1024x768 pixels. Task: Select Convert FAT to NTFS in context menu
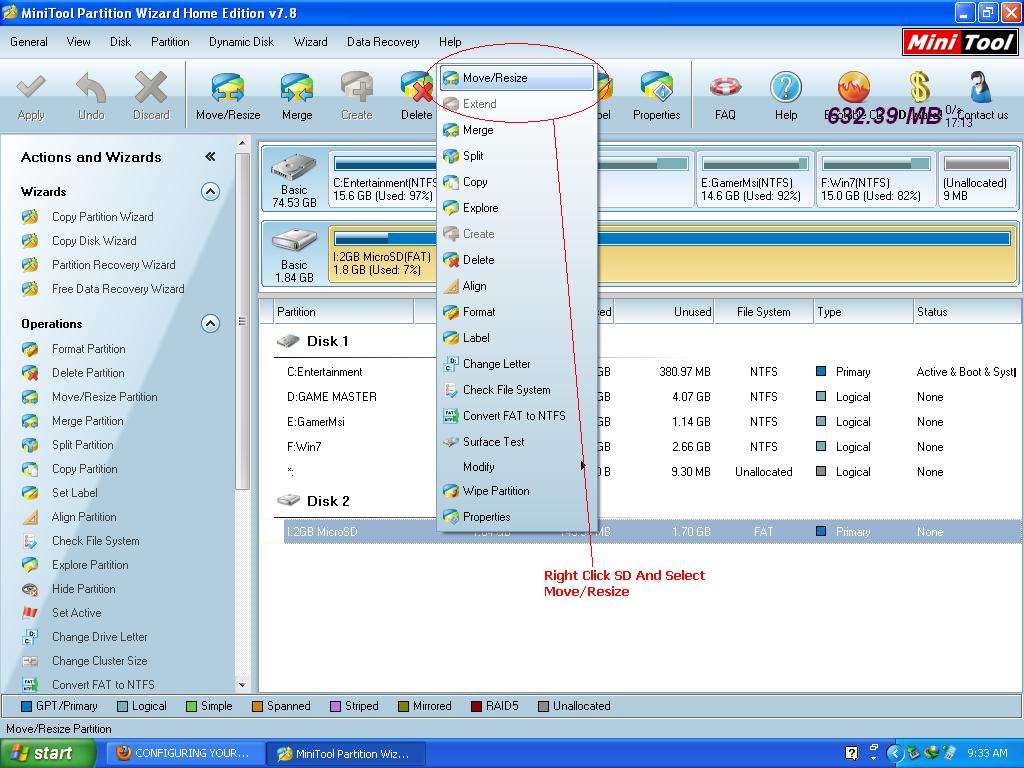(517, 416)
